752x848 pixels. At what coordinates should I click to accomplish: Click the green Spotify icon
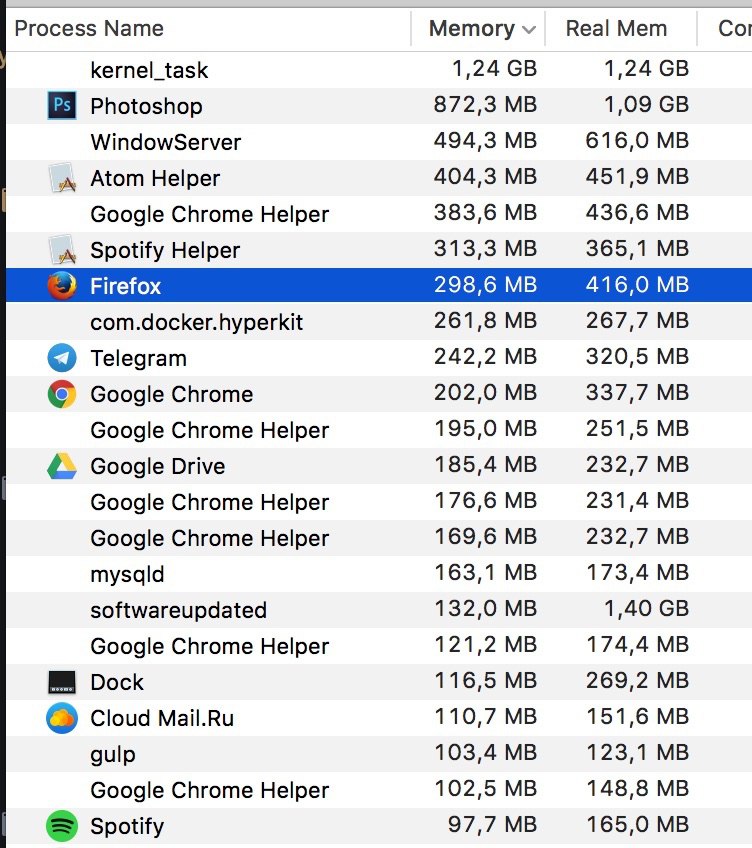tap(62, 826)
